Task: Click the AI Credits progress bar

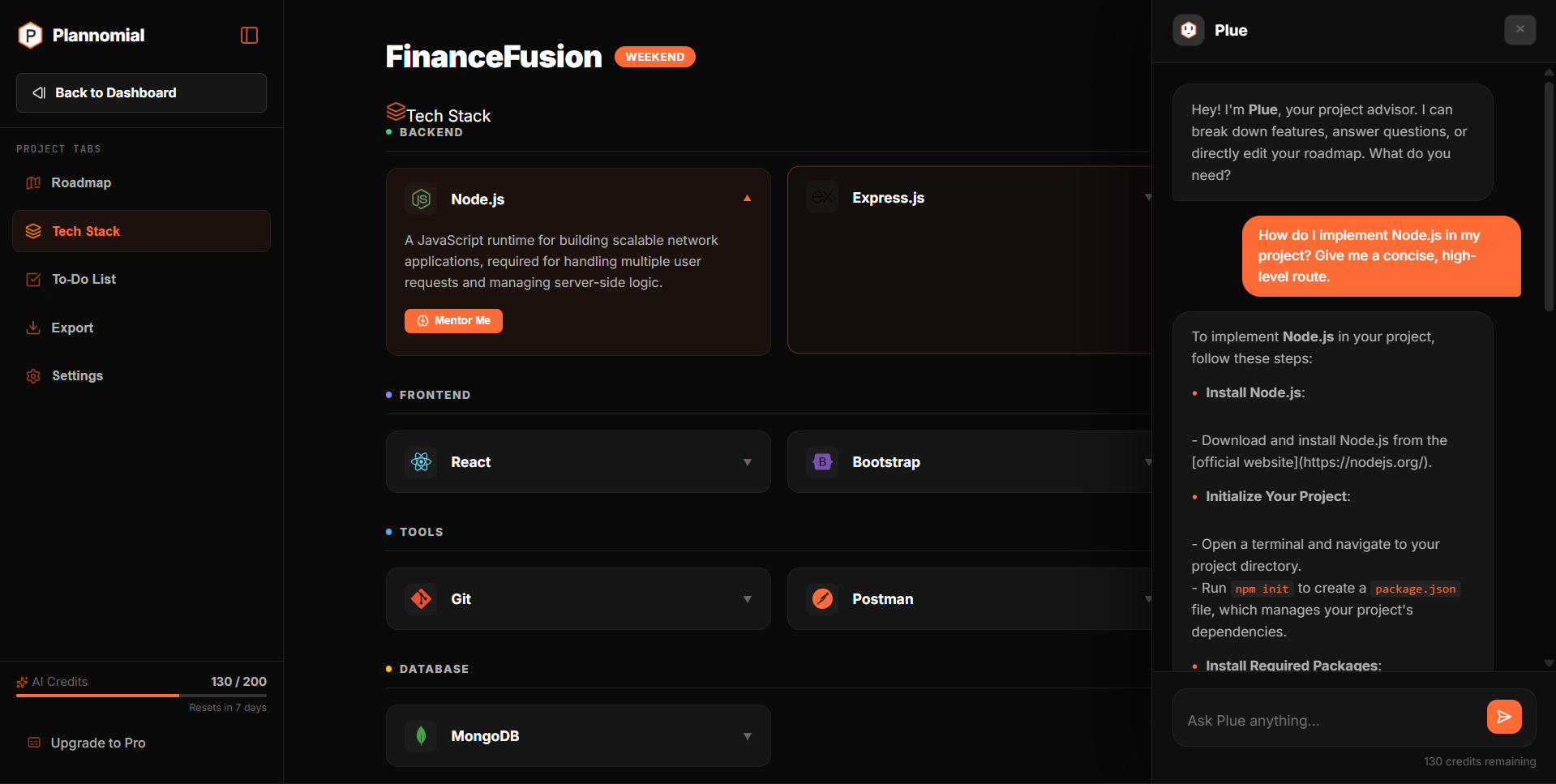Action: 141,696
